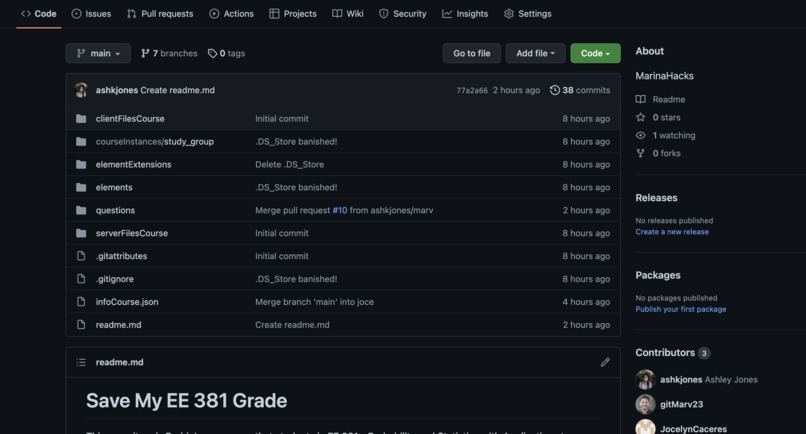Click the book icon beside Readme in About
The image size is (806, 434).
point(640,99)
